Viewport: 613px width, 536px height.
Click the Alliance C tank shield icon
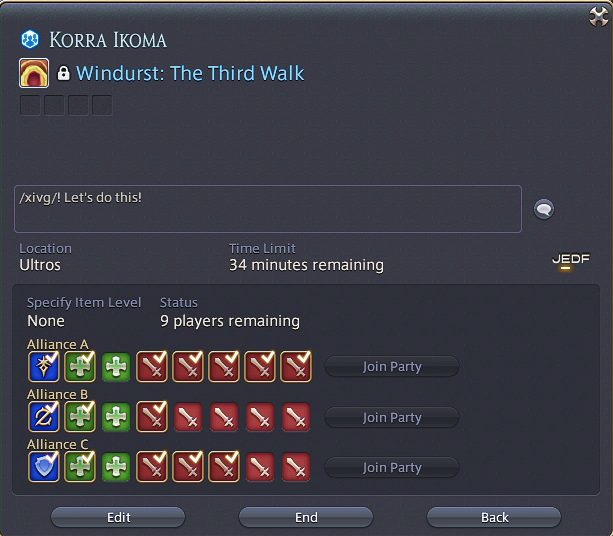click(44, 467)
